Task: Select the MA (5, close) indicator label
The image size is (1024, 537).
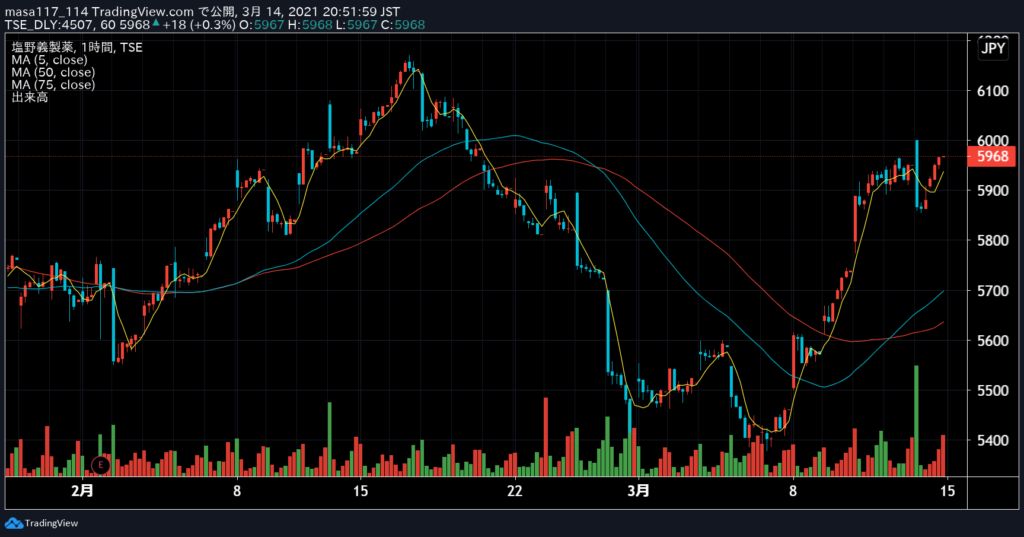Action: coord(49,59)
